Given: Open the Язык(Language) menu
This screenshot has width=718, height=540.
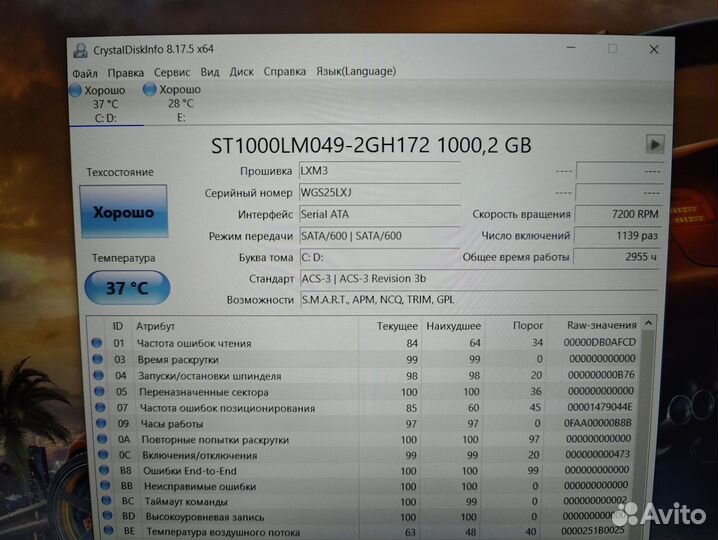Looking at the screenshot, I should [356, 71].
